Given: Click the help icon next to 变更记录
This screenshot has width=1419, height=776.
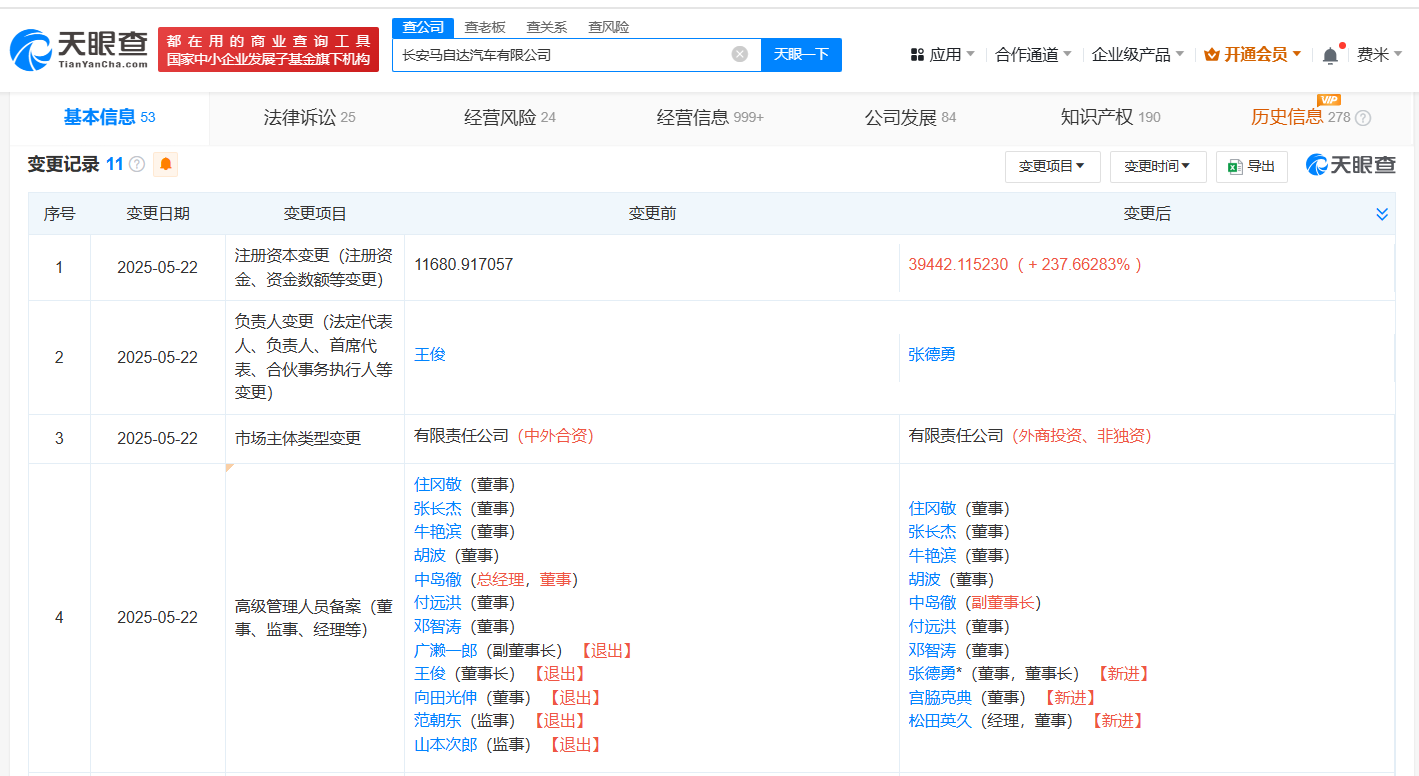Looking at the screenshot, I should pos(137,165).
